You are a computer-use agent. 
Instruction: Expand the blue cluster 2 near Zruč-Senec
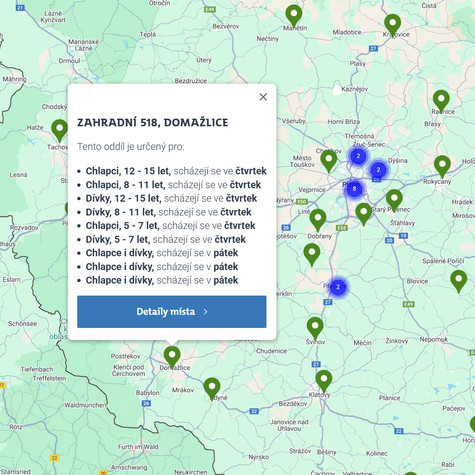(358, 156)
